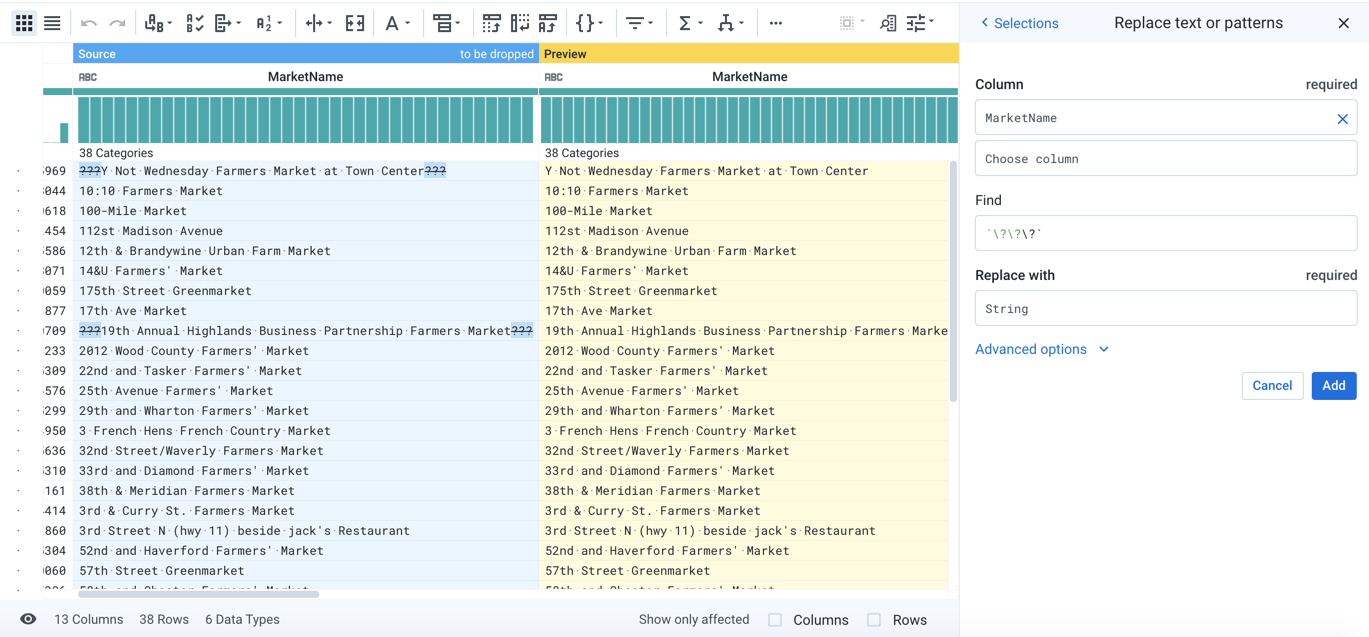Screen dimensions: 1369x637
Task: Open the Choose column dropdown
Action: [x=1164, y=158]
